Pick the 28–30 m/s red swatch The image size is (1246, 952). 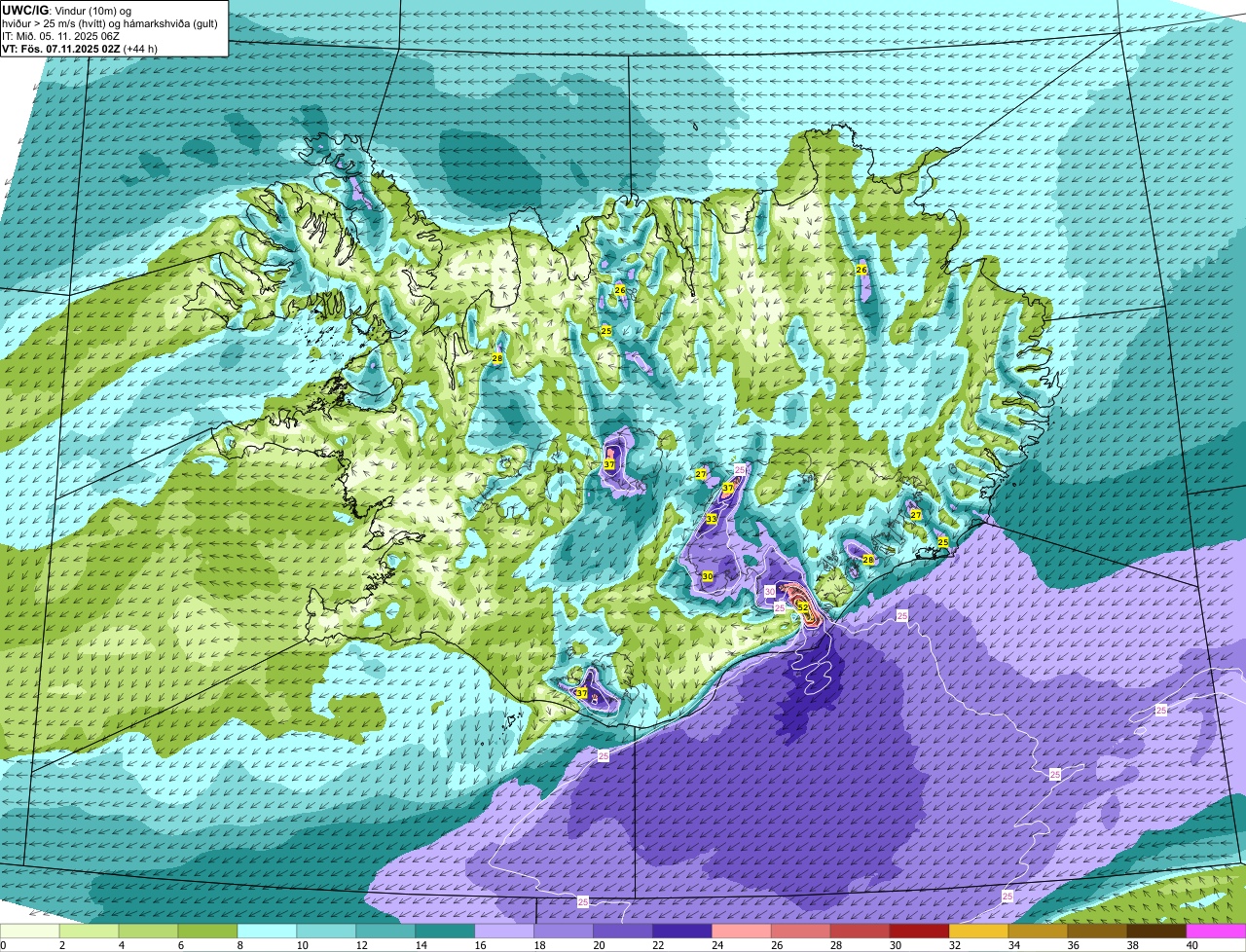click(x=862, y=932)
